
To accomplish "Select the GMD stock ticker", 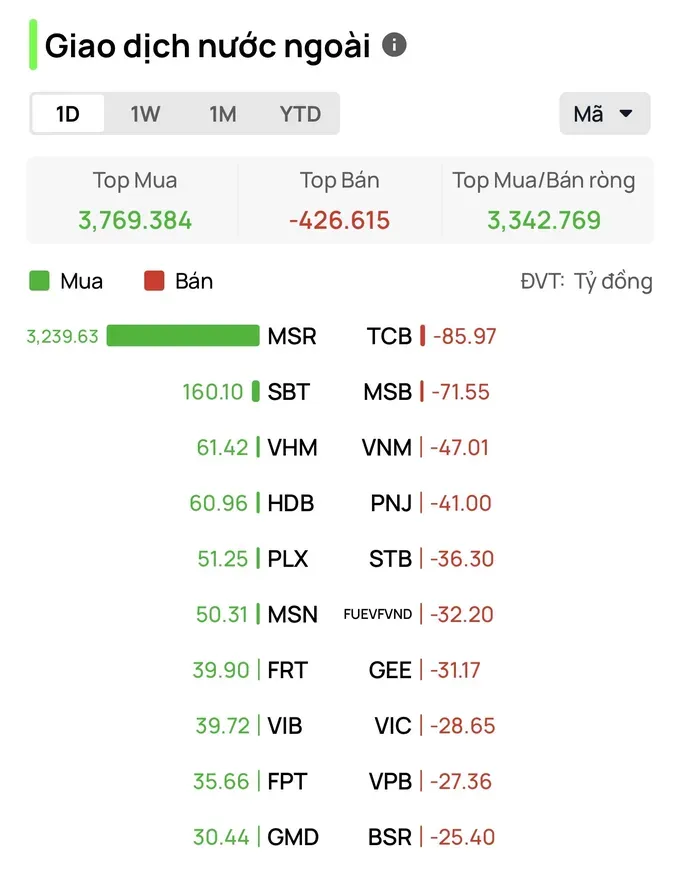I will 293,837.
